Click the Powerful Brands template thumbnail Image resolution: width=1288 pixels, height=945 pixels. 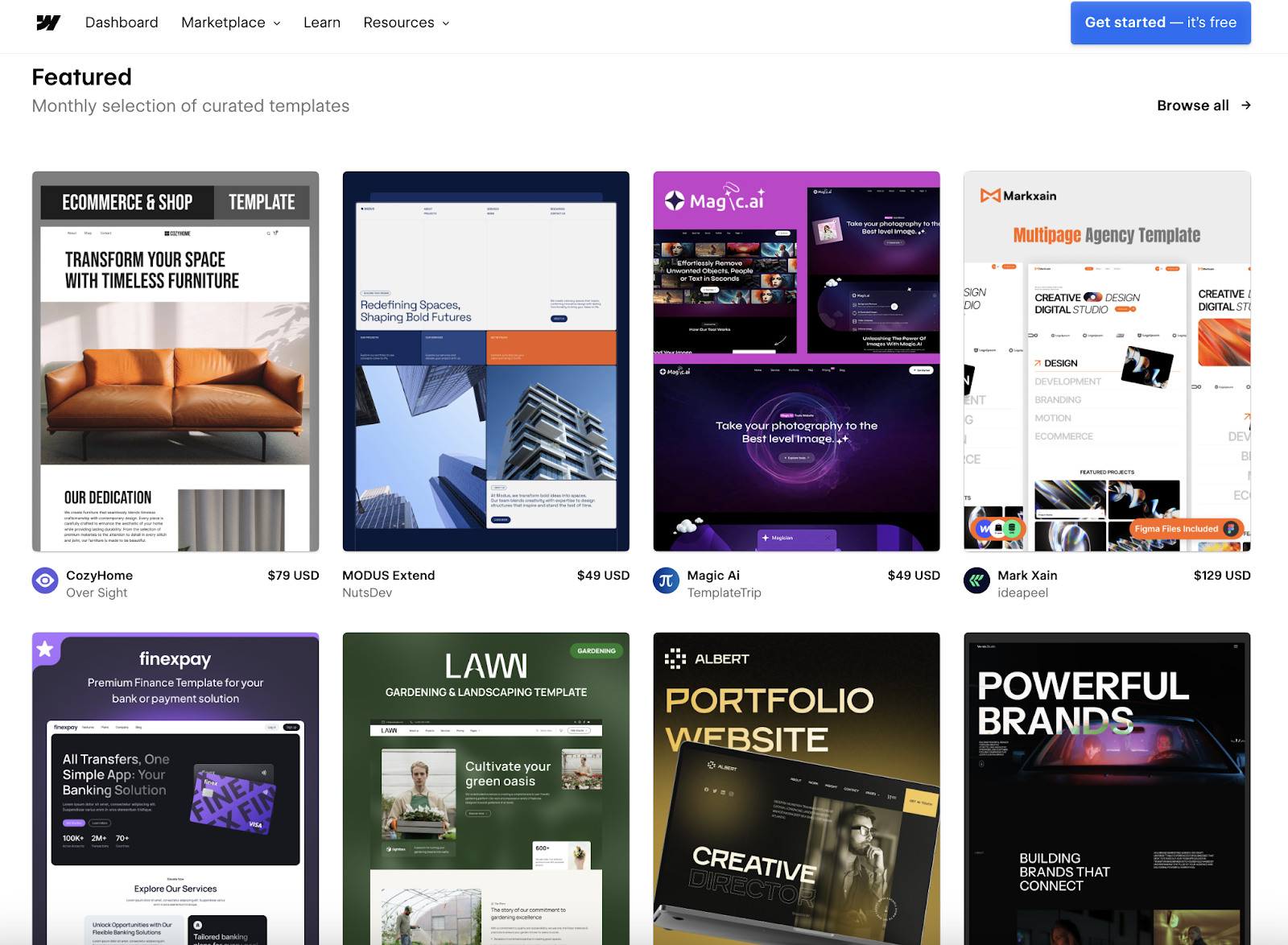click(1106, 789)
